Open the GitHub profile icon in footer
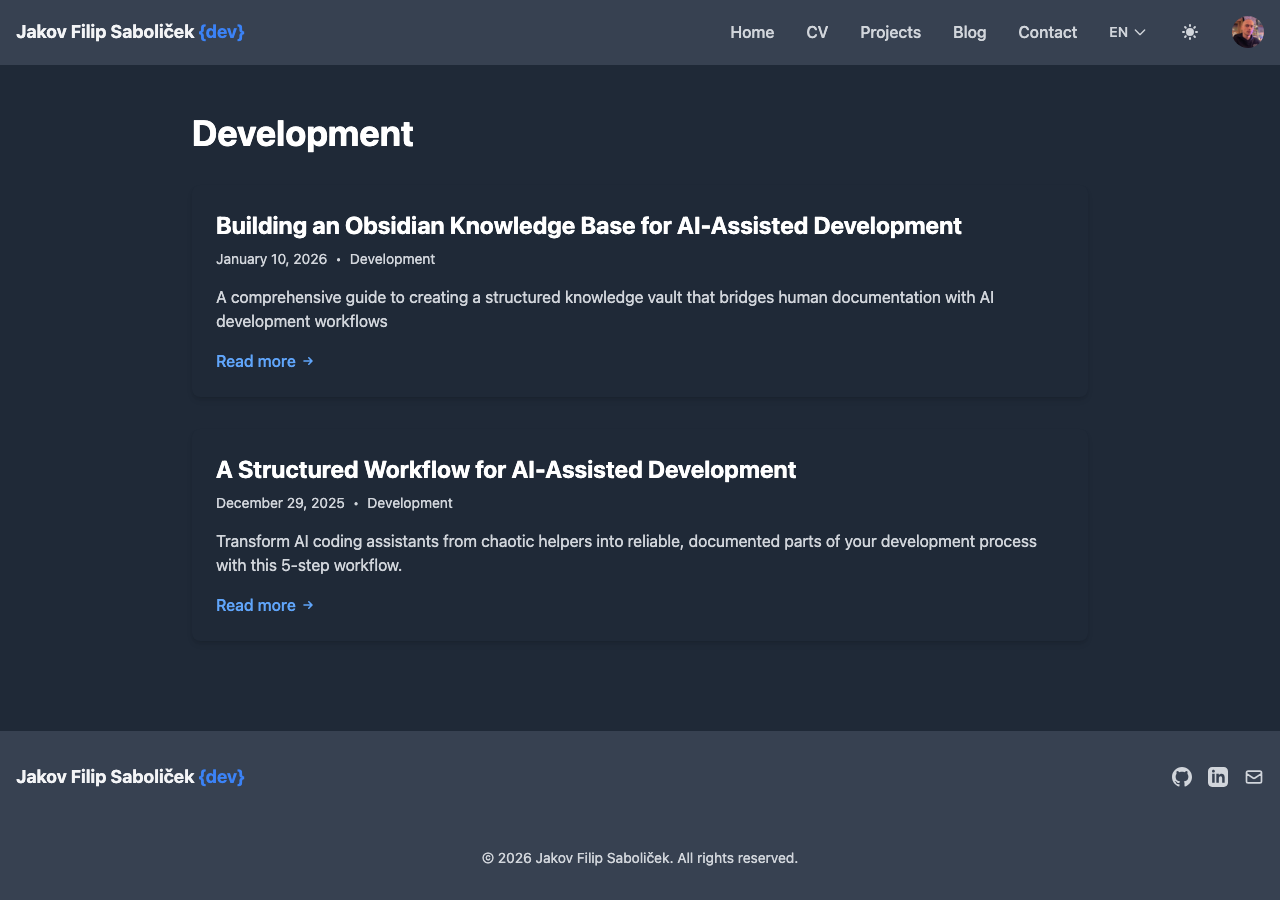 [1182, 776]
